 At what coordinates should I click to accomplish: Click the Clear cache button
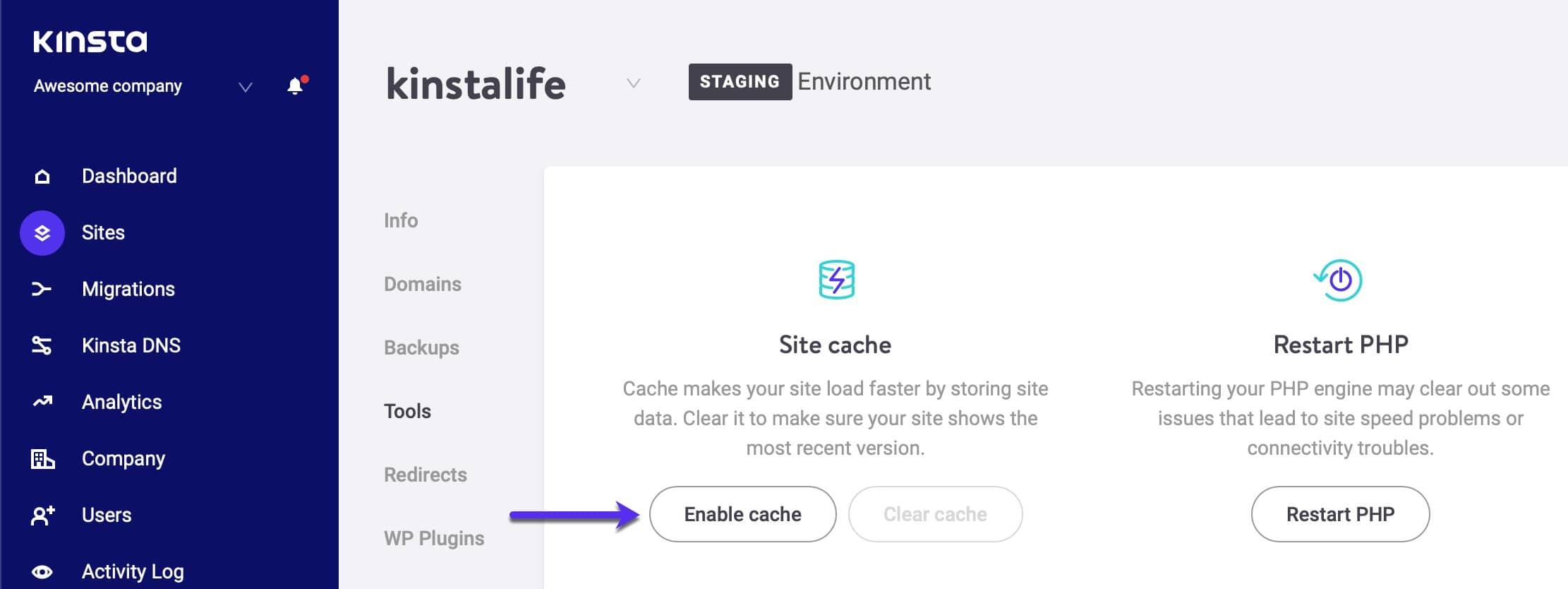934,514
